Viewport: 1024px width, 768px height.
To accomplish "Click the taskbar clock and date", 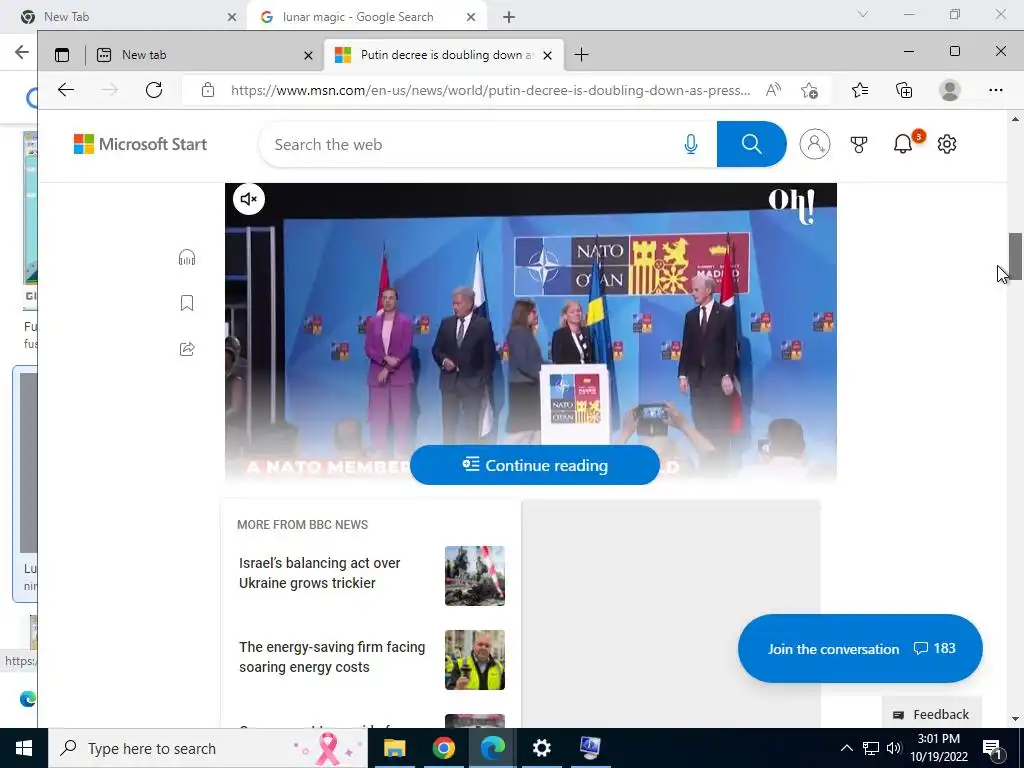I will coord(938,748).
